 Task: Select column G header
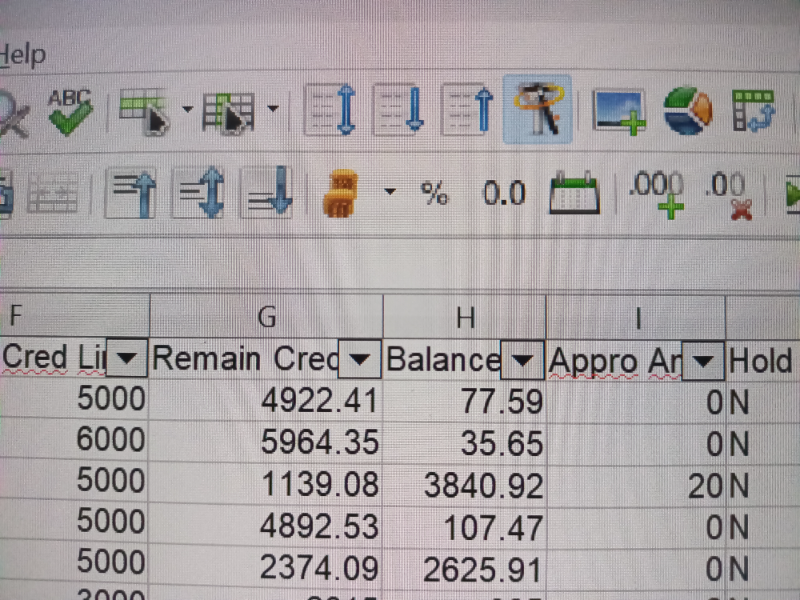[266, 316]
